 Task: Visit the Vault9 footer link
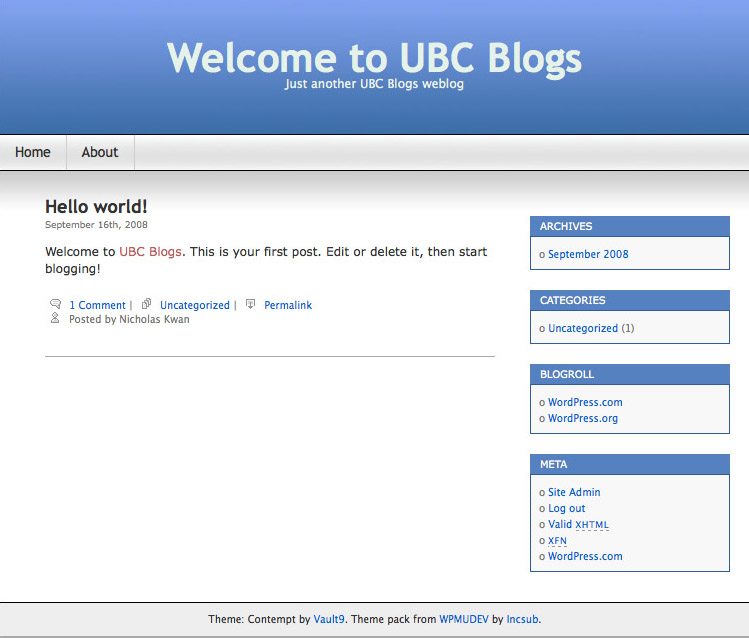[x=329, y=619]
